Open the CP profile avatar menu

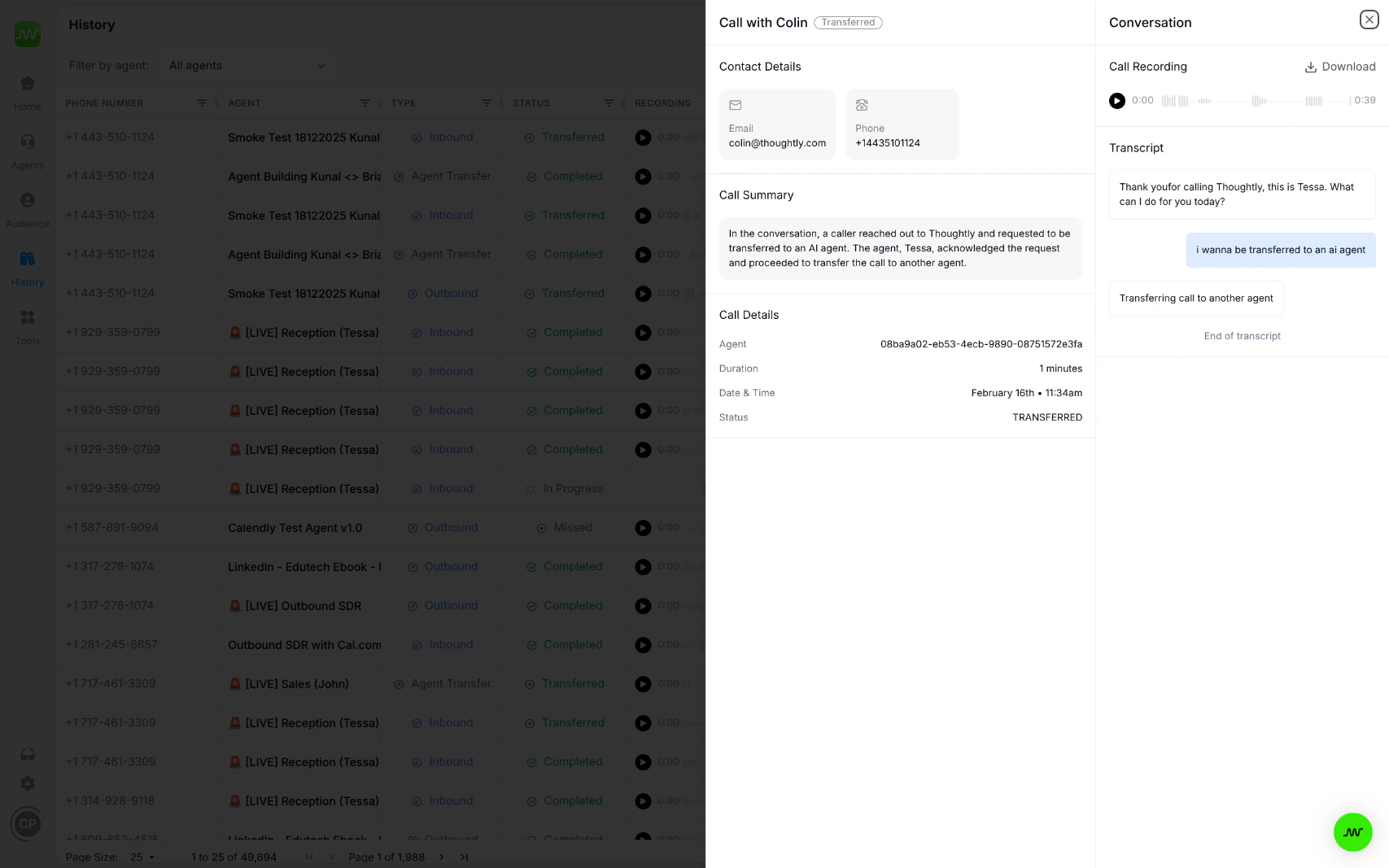(27, 823)
